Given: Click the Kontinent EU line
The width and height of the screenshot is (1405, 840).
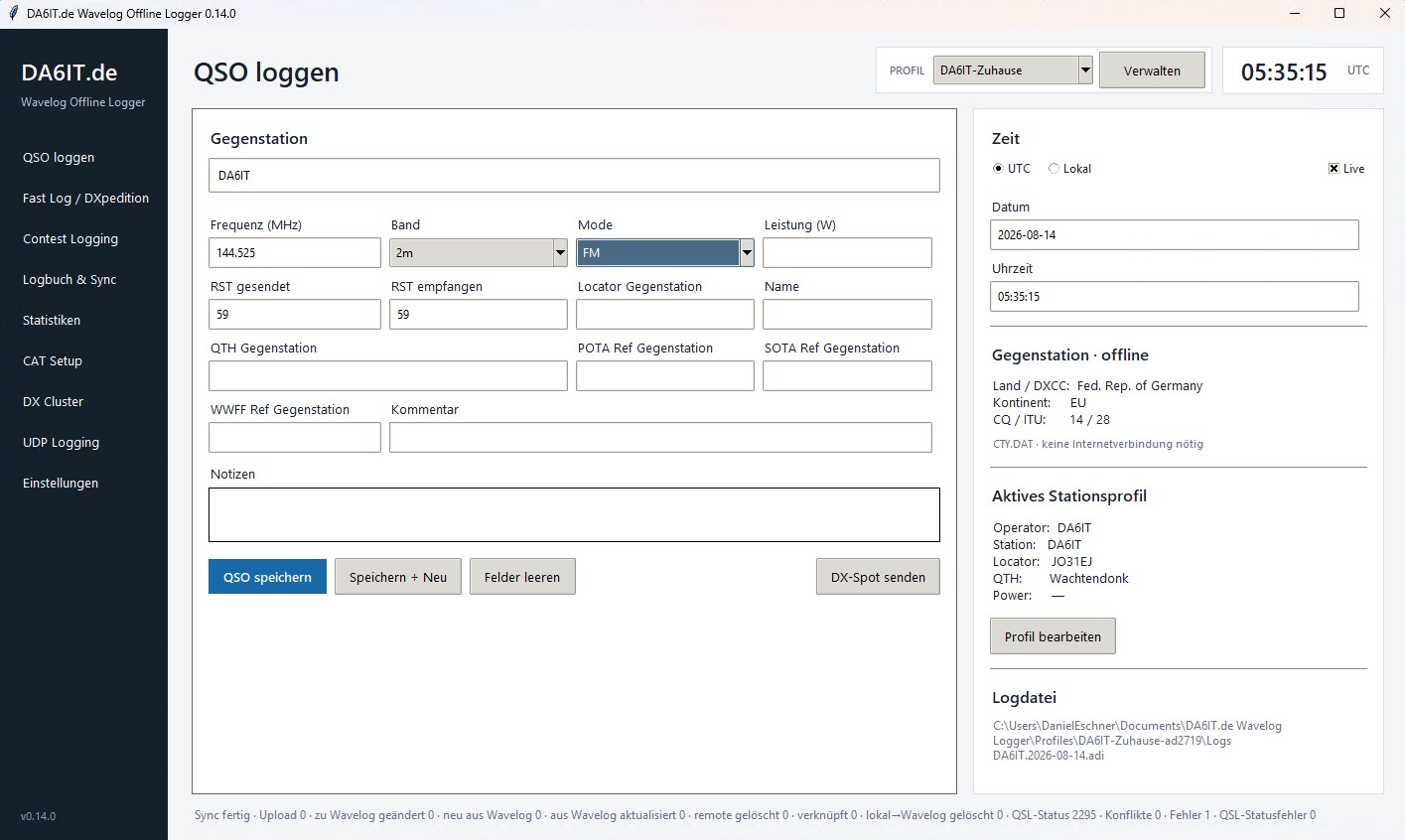Looking at the screenshot, I should pos(1040,403).
